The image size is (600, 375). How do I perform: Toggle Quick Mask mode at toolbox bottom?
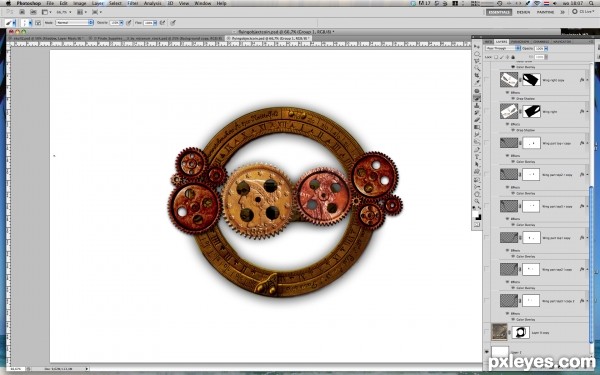(477, 225)
